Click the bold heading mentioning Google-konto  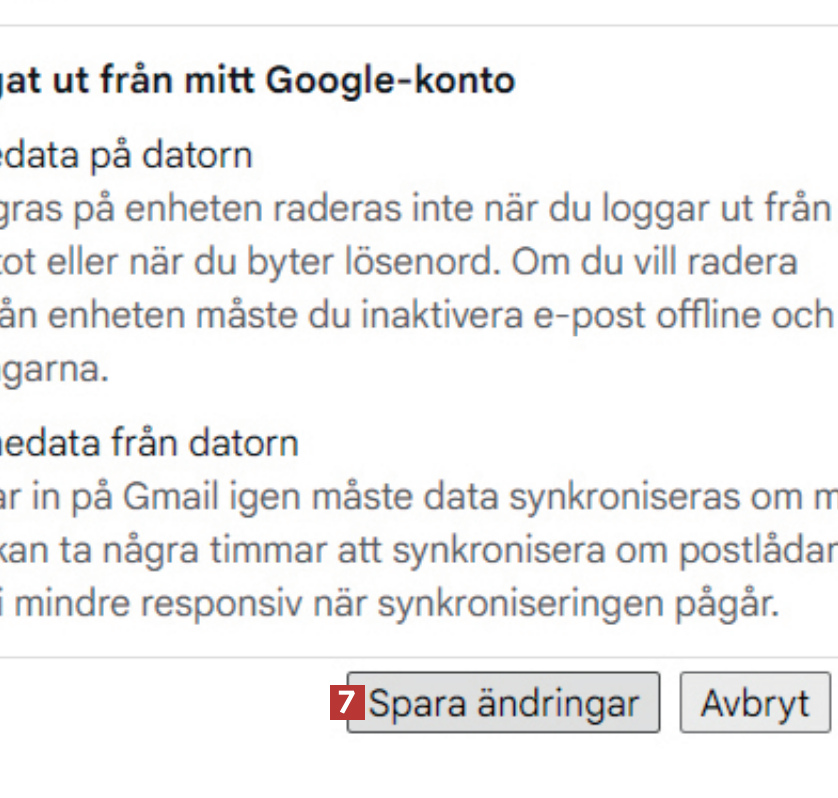(258, 79)
